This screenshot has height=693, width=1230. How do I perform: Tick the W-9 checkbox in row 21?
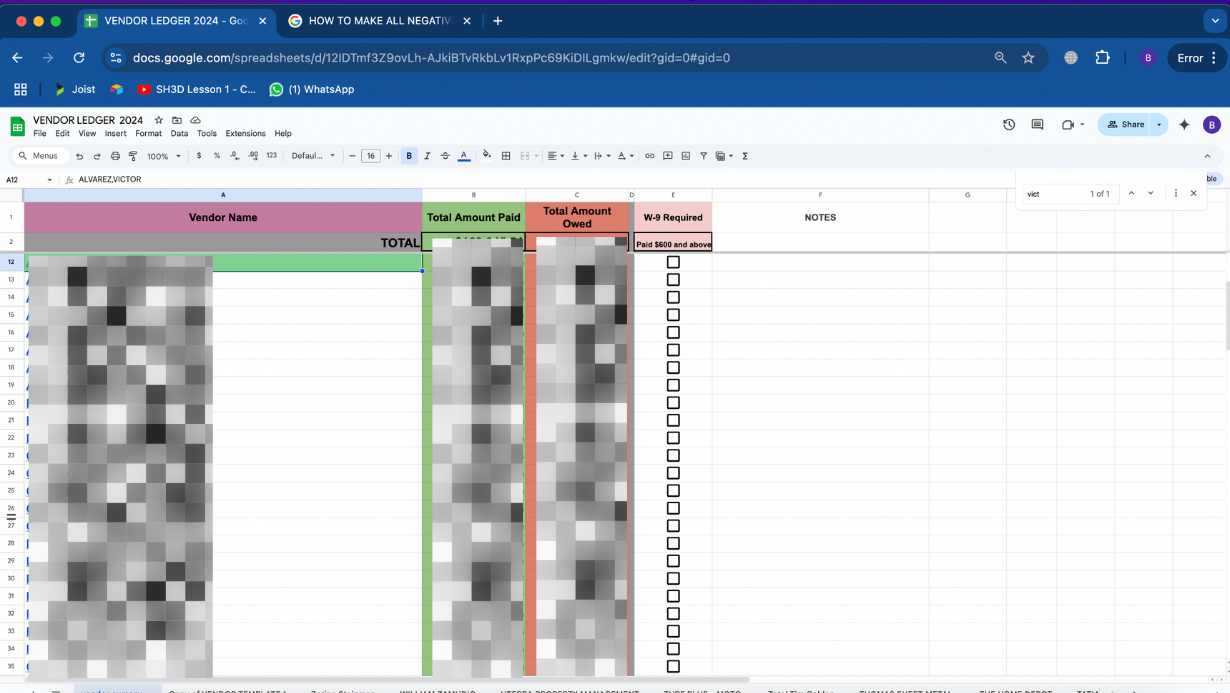tap(673, 420)
